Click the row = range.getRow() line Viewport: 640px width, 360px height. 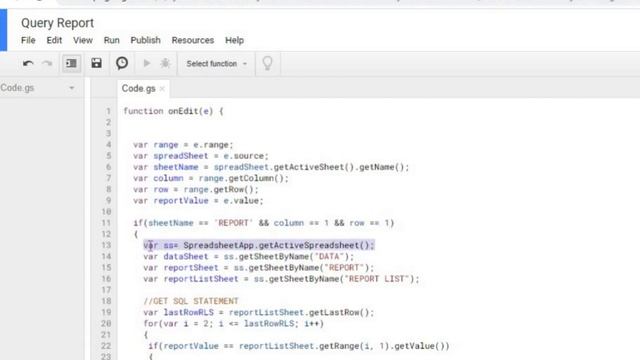[196, 189]
